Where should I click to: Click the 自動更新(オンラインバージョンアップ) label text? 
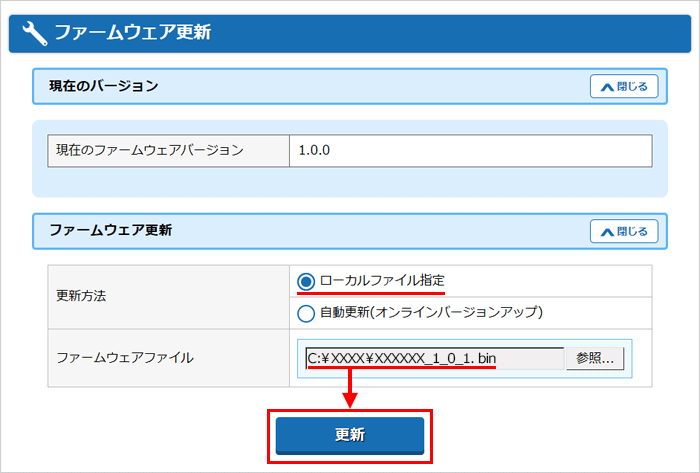pos(431,313)
